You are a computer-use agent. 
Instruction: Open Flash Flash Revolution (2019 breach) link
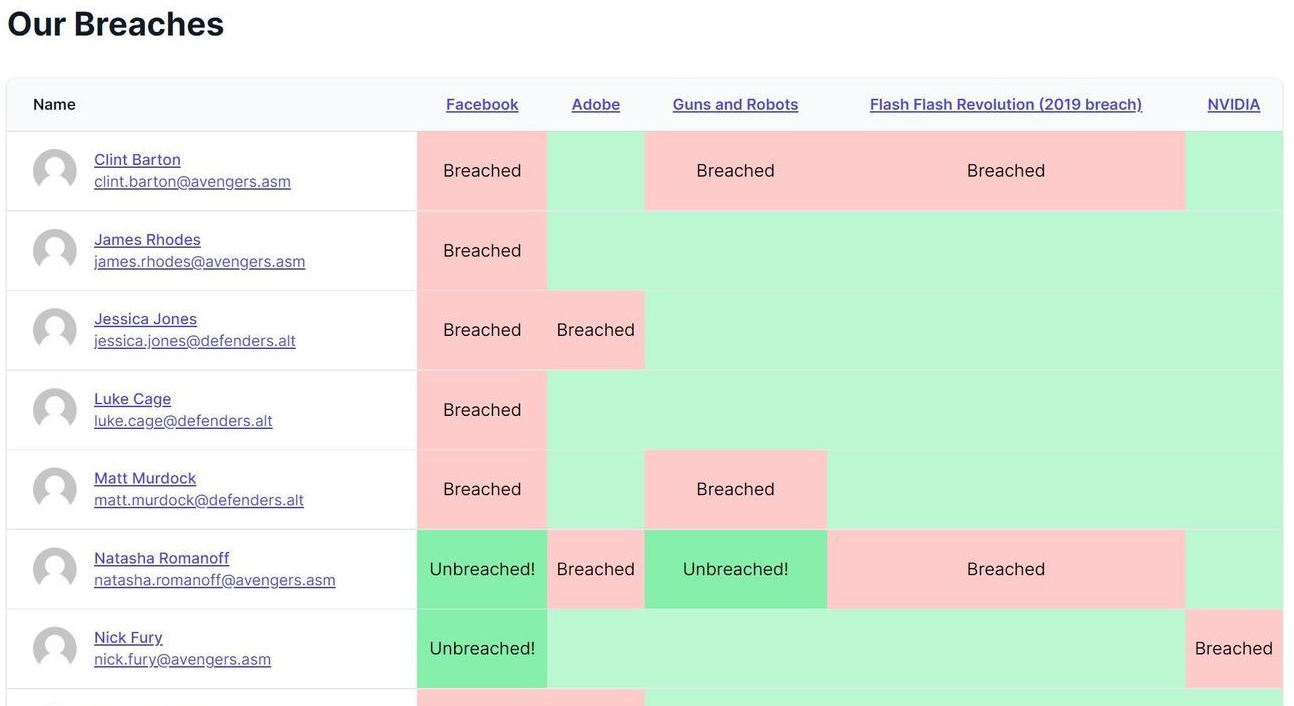pos(1005,105)
